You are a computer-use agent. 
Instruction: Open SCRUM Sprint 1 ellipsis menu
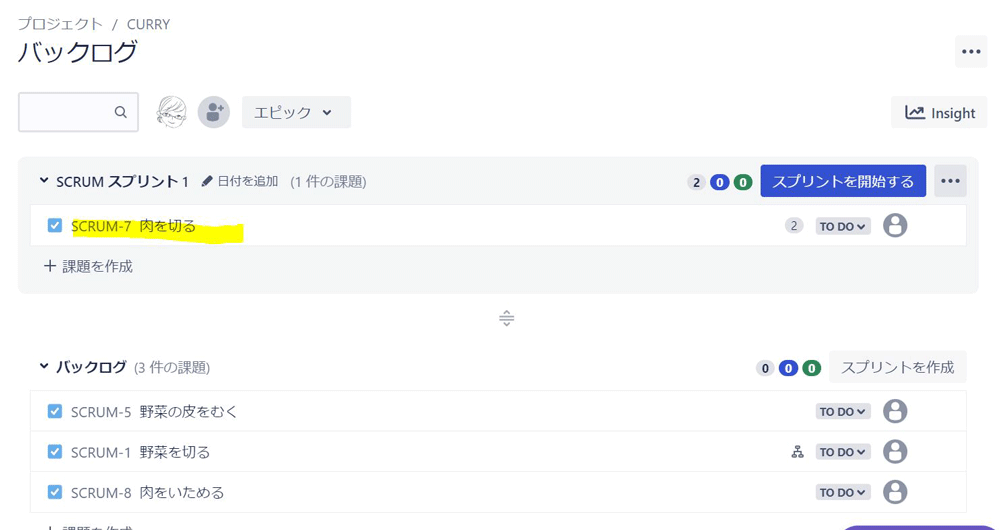click(x=950, y=181)
